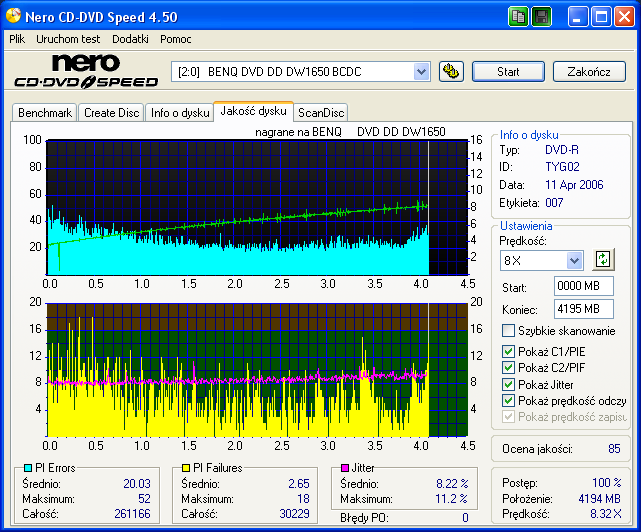Screen dimensions: 641x532
Task: Toggle Szybkie skanowanie checkbox
Action: tap(508, 330)
